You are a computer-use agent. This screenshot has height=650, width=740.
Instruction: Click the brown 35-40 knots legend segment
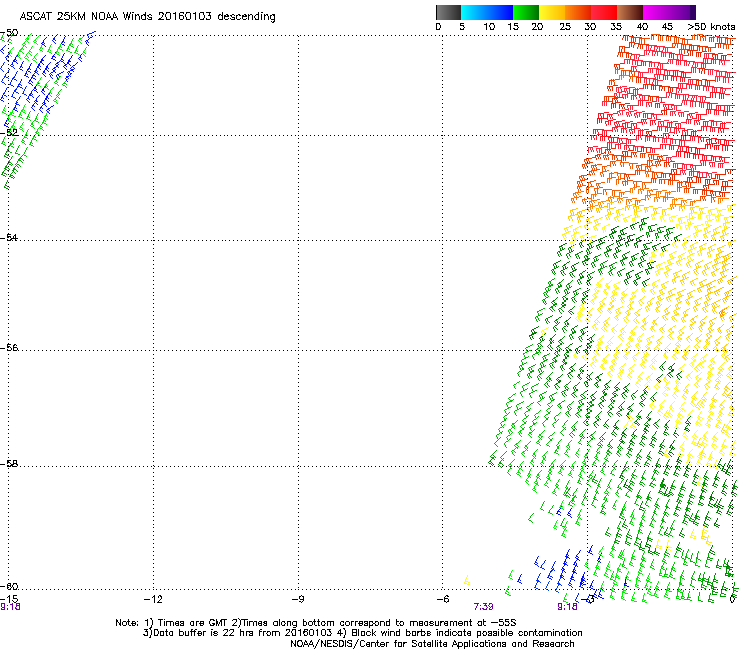(x=630, y=12)
